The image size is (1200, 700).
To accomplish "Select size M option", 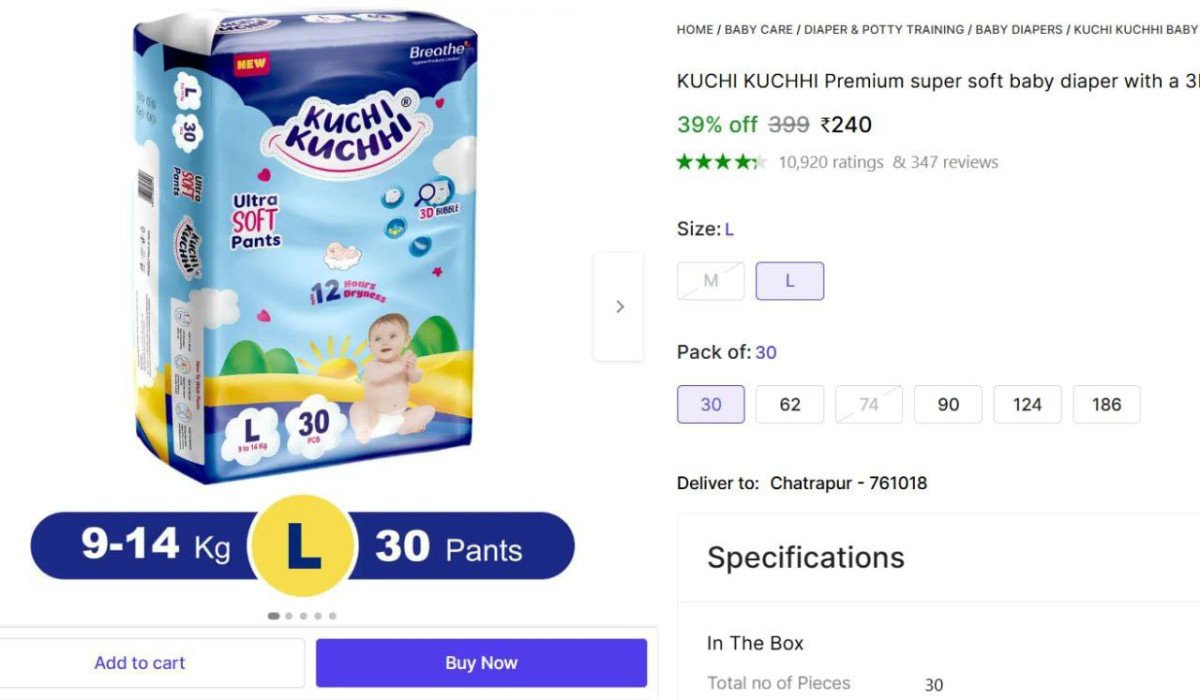I will [711, 281].
